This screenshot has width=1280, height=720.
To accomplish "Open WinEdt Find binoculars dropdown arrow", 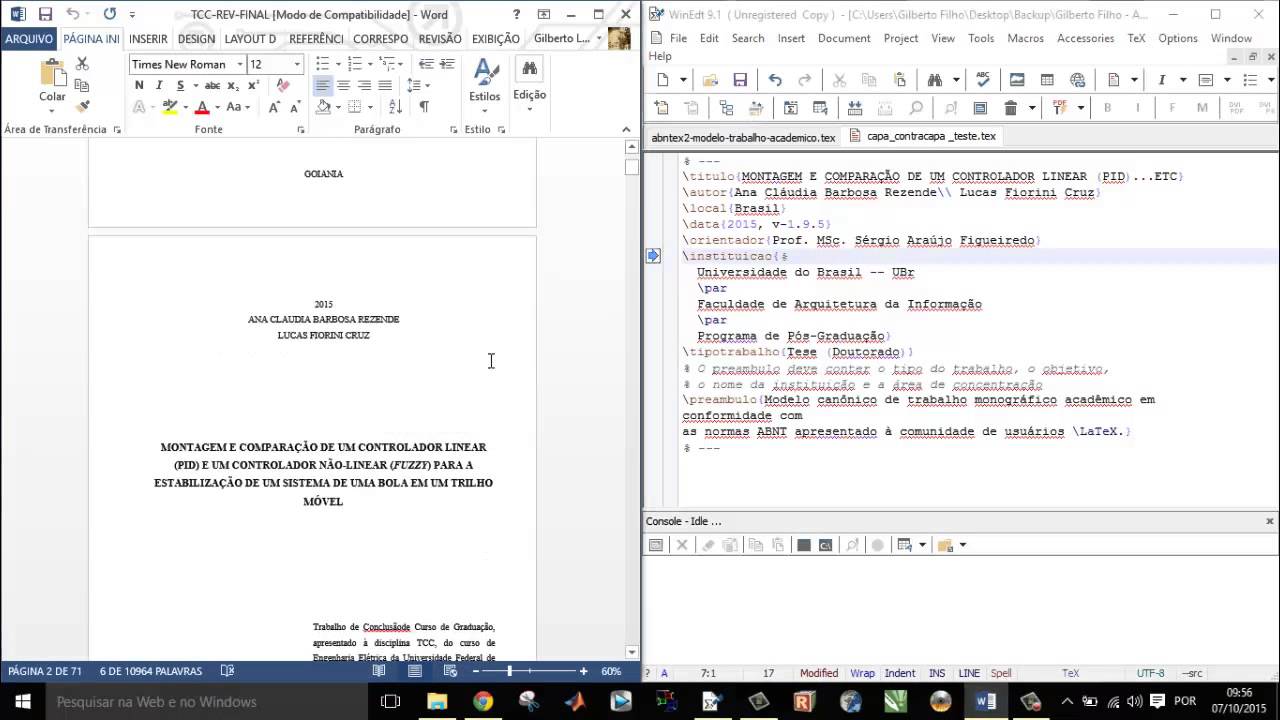I will click(x=955, y=80).
